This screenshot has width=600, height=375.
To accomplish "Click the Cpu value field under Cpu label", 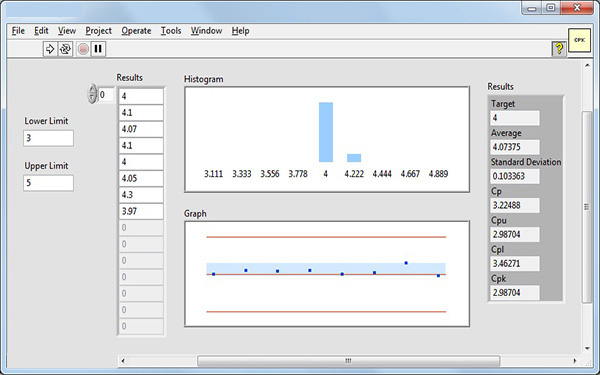I will coord(515,234).
